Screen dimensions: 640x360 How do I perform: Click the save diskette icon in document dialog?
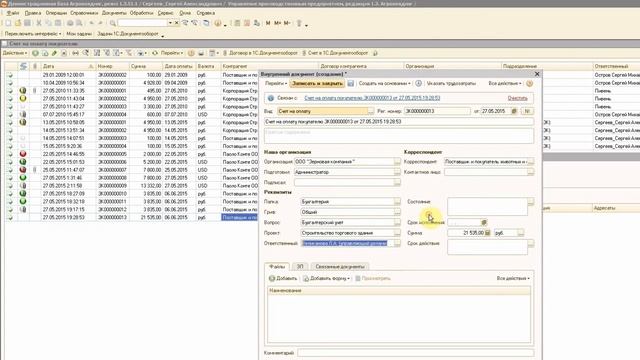pyautogui.click(x=351, y=83)
